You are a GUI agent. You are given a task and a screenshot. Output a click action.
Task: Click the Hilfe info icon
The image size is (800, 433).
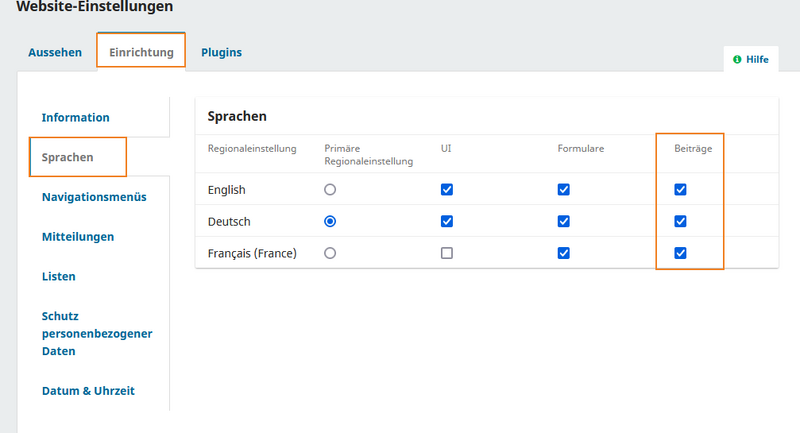point(737,59)
